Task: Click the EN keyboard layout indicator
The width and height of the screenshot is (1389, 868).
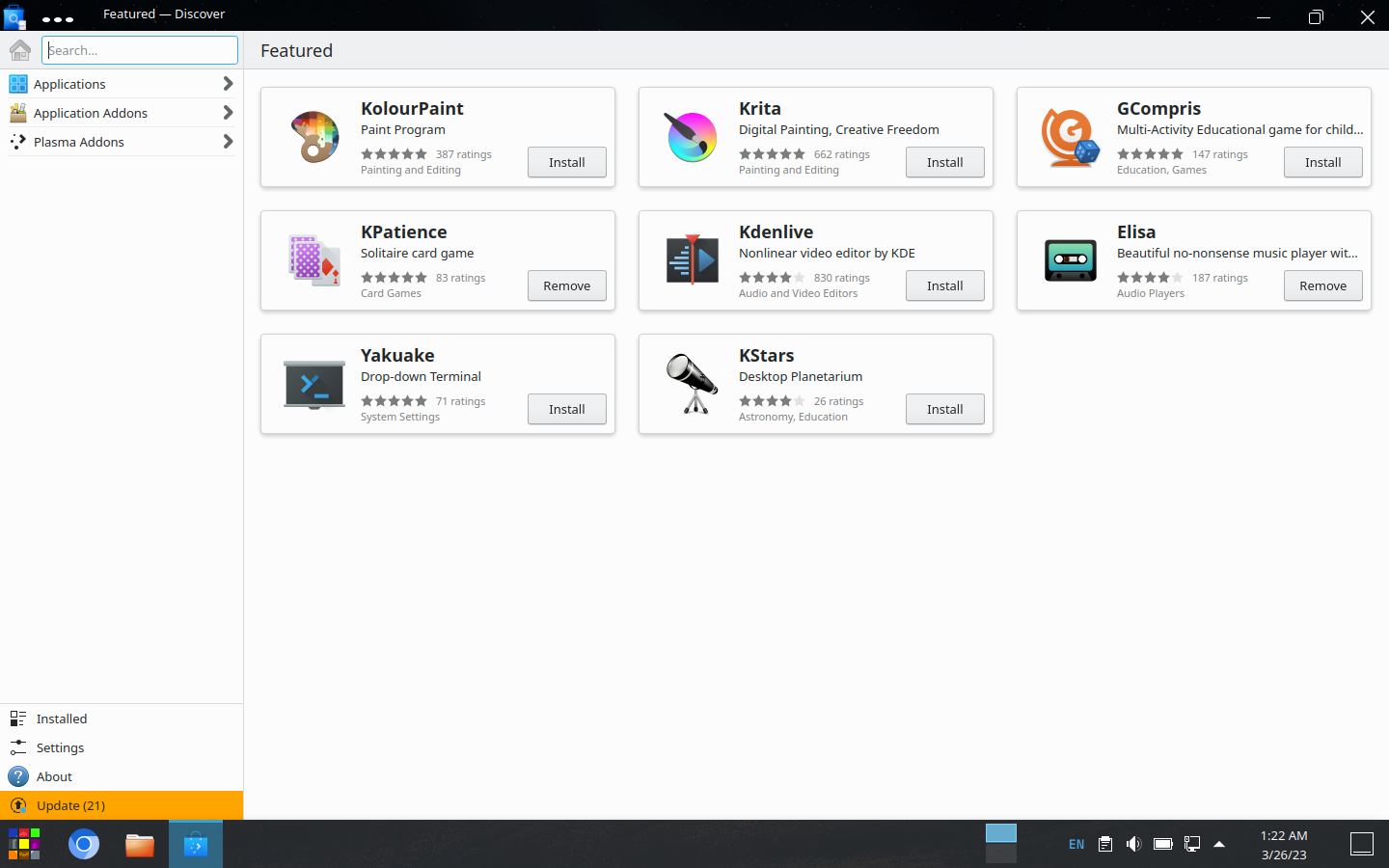Action: click(x=1076, y=844)
